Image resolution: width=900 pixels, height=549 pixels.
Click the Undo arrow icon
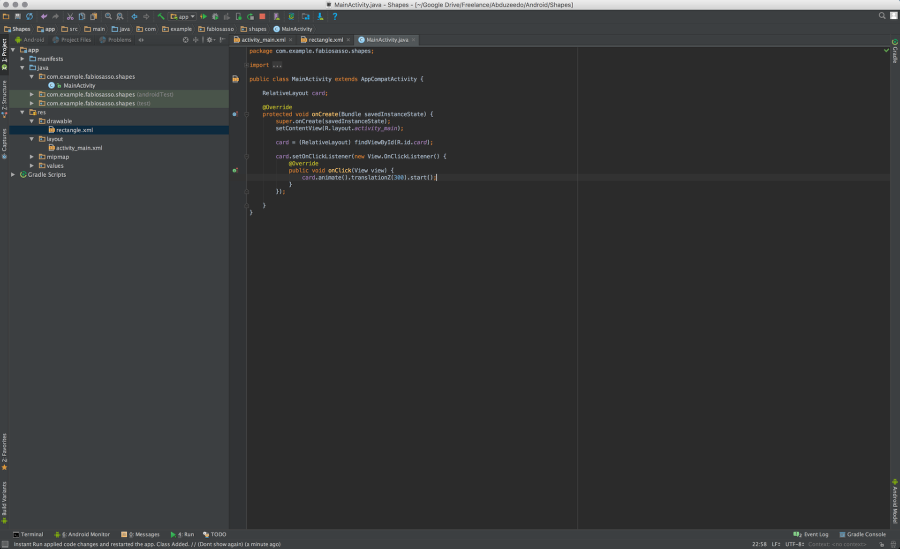44,17
